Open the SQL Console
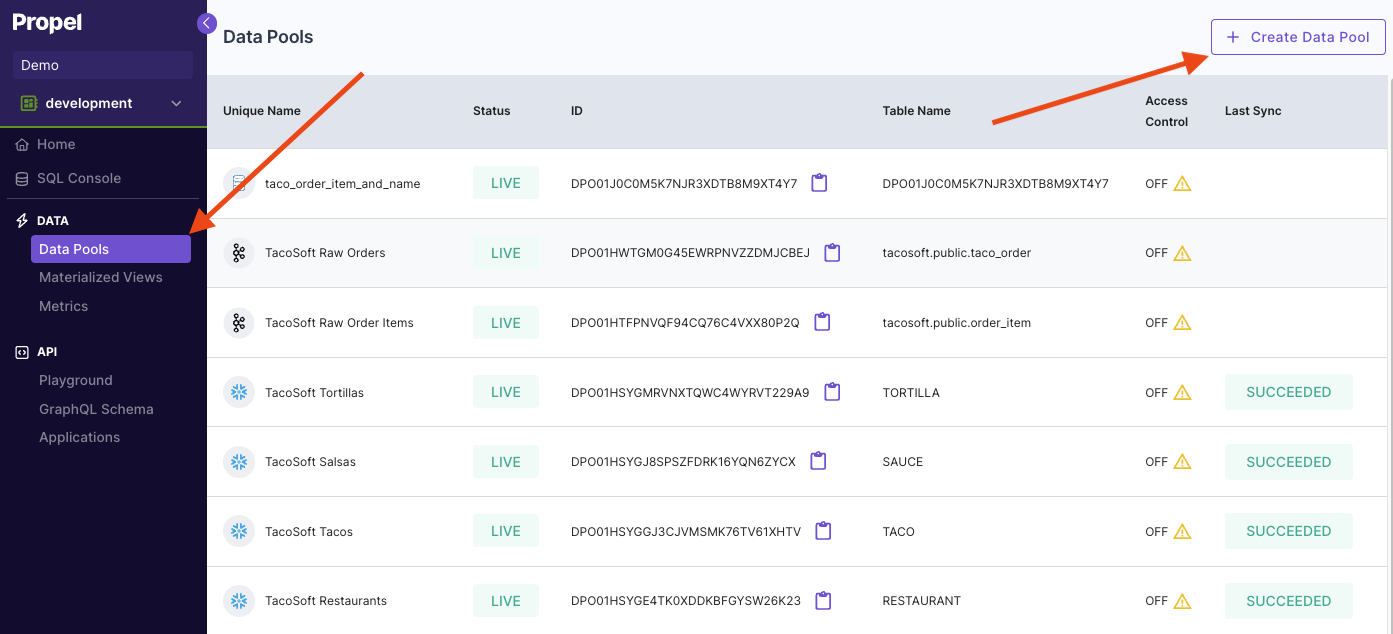This screenshot has width=1393, height=634. click(80, 178)
